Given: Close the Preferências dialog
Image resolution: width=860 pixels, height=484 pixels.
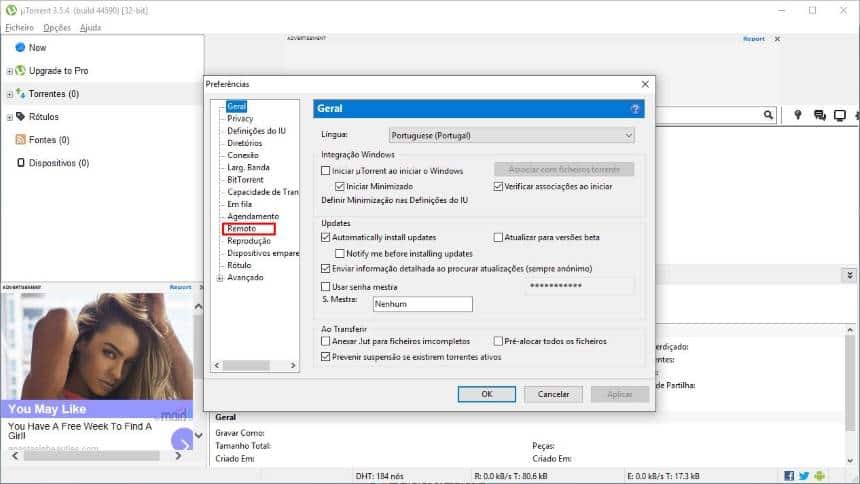Looking at the screenshot, I should tap(645, 84).
